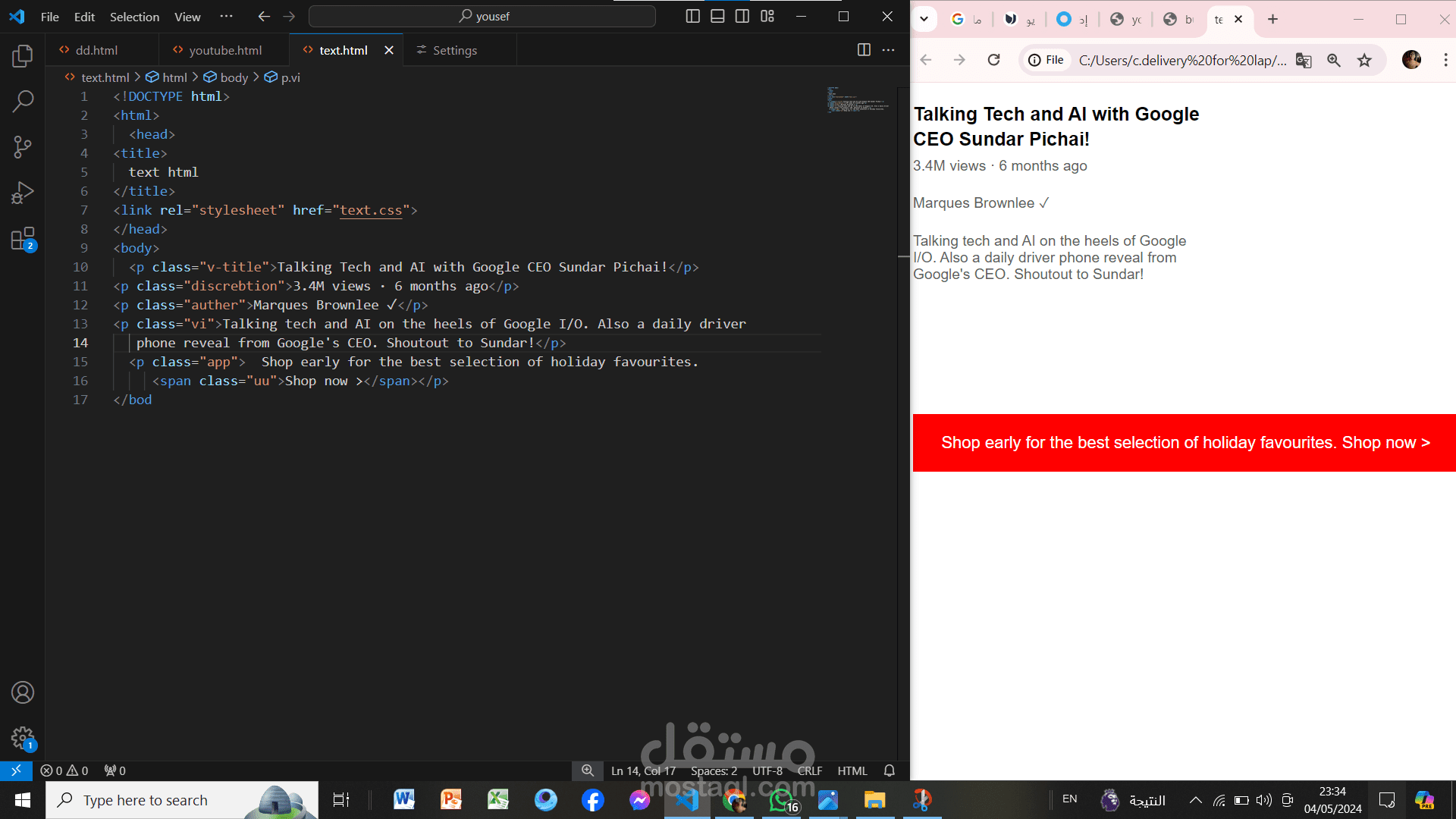Open the Chrome profile avatar
1456x819 pixels.
[x=1411, y=60]
